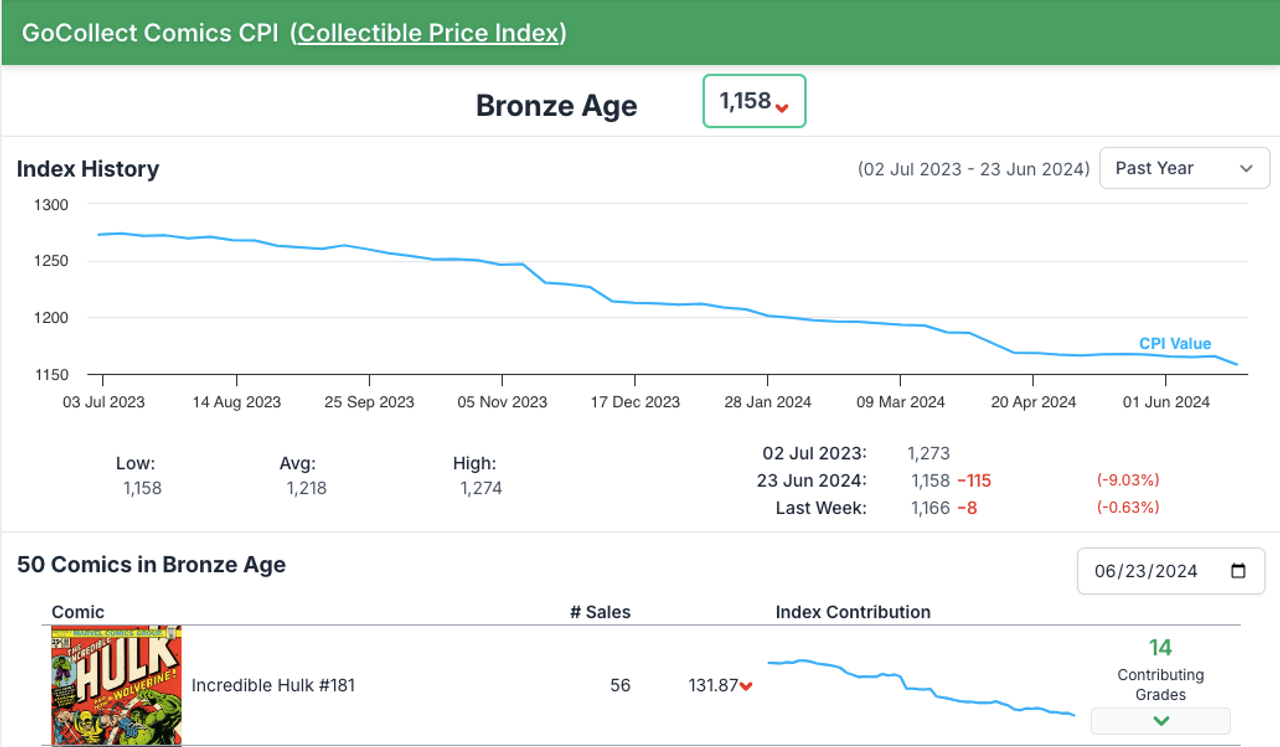The width and height of the screenshot is (1280, 747).
Task: Click the red down arrow beside 131.87
Action: (x=746, y=687)
